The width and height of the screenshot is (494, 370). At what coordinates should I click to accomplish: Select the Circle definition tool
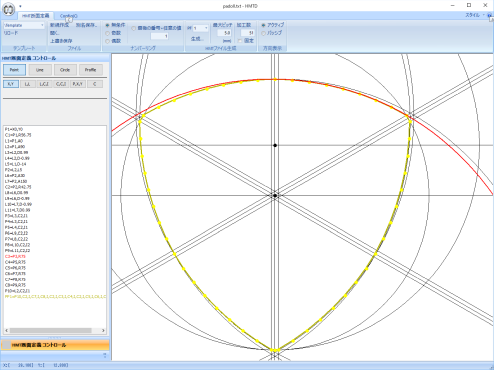65,70
